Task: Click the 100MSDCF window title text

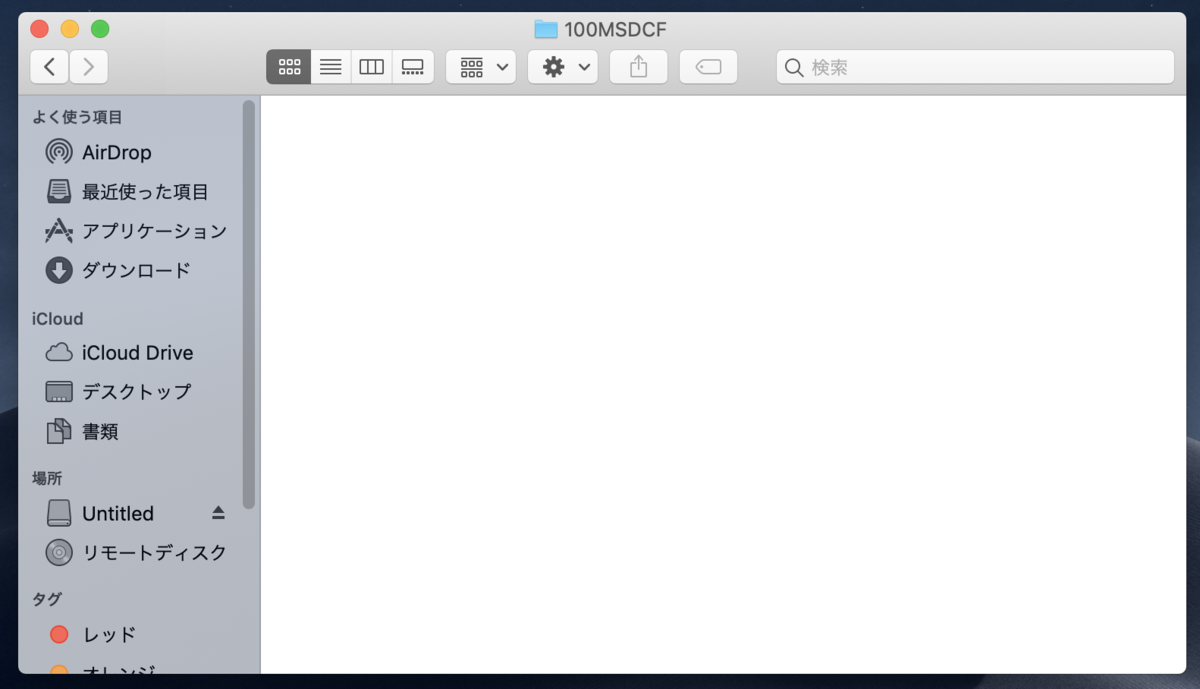Action: pos(615,29)
